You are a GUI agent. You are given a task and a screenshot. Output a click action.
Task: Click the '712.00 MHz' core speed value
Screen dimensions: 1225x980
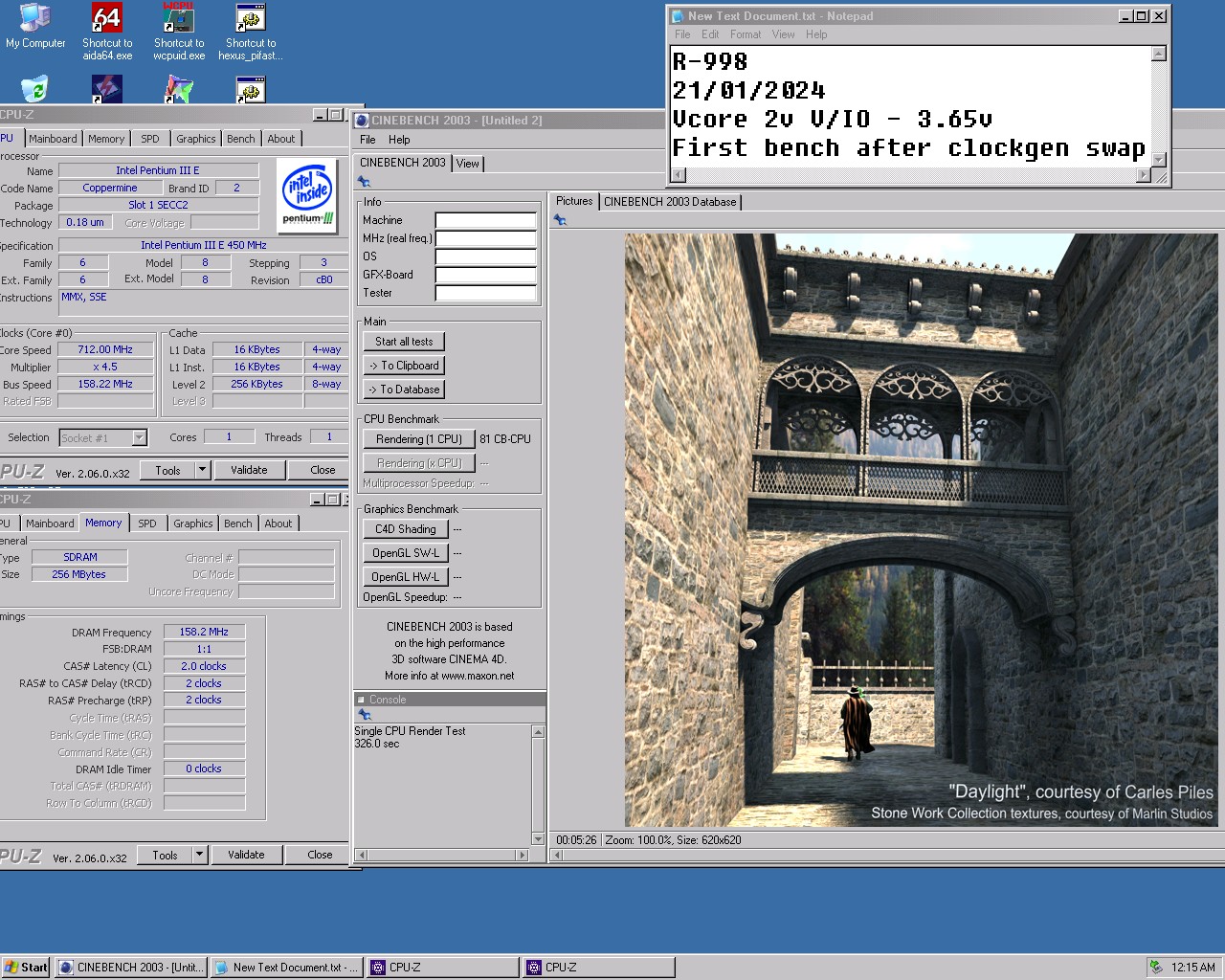coord(105,349)
